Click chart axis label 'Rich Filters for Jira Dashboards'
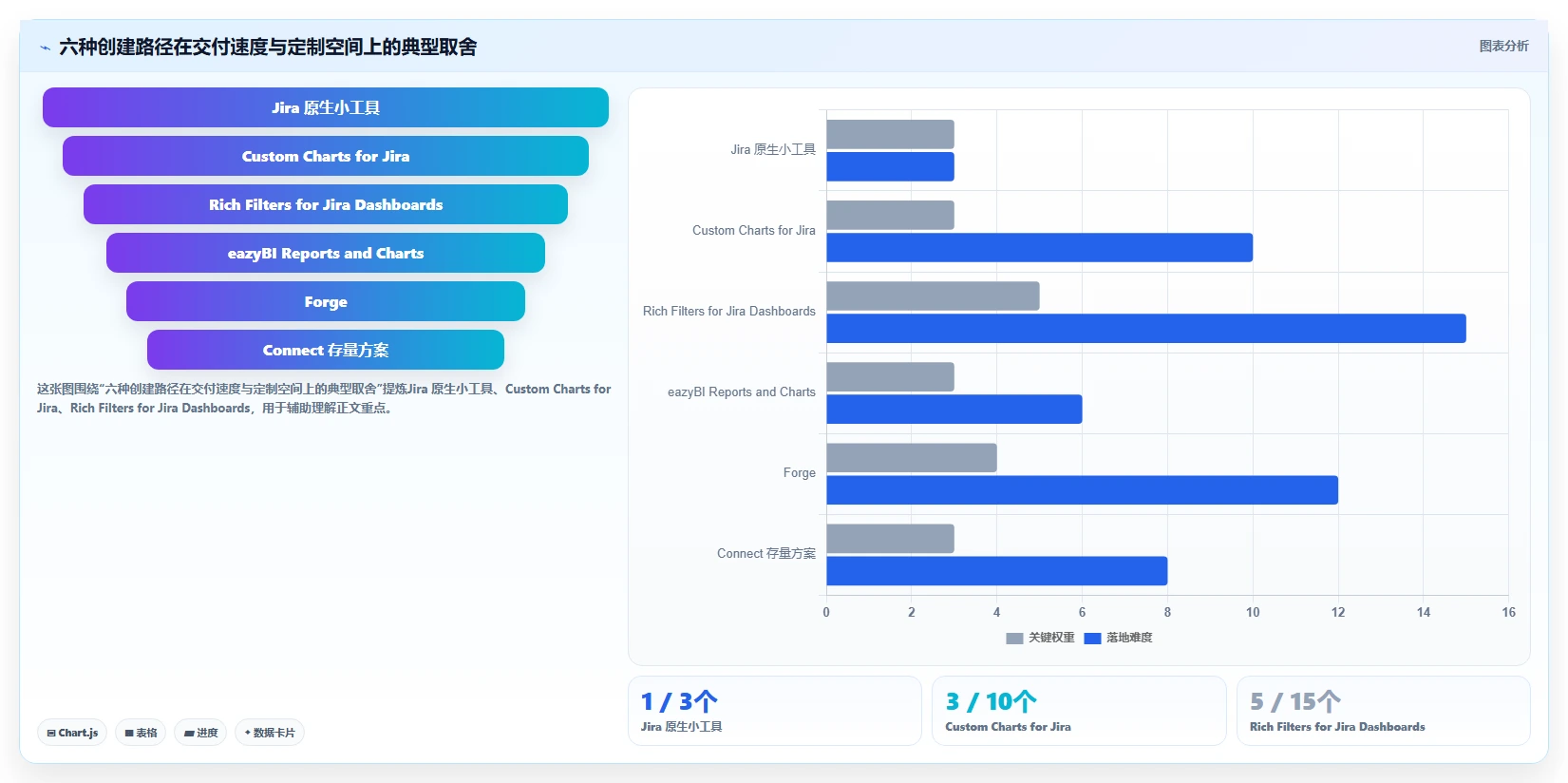1568x783 pixels. 729,311
